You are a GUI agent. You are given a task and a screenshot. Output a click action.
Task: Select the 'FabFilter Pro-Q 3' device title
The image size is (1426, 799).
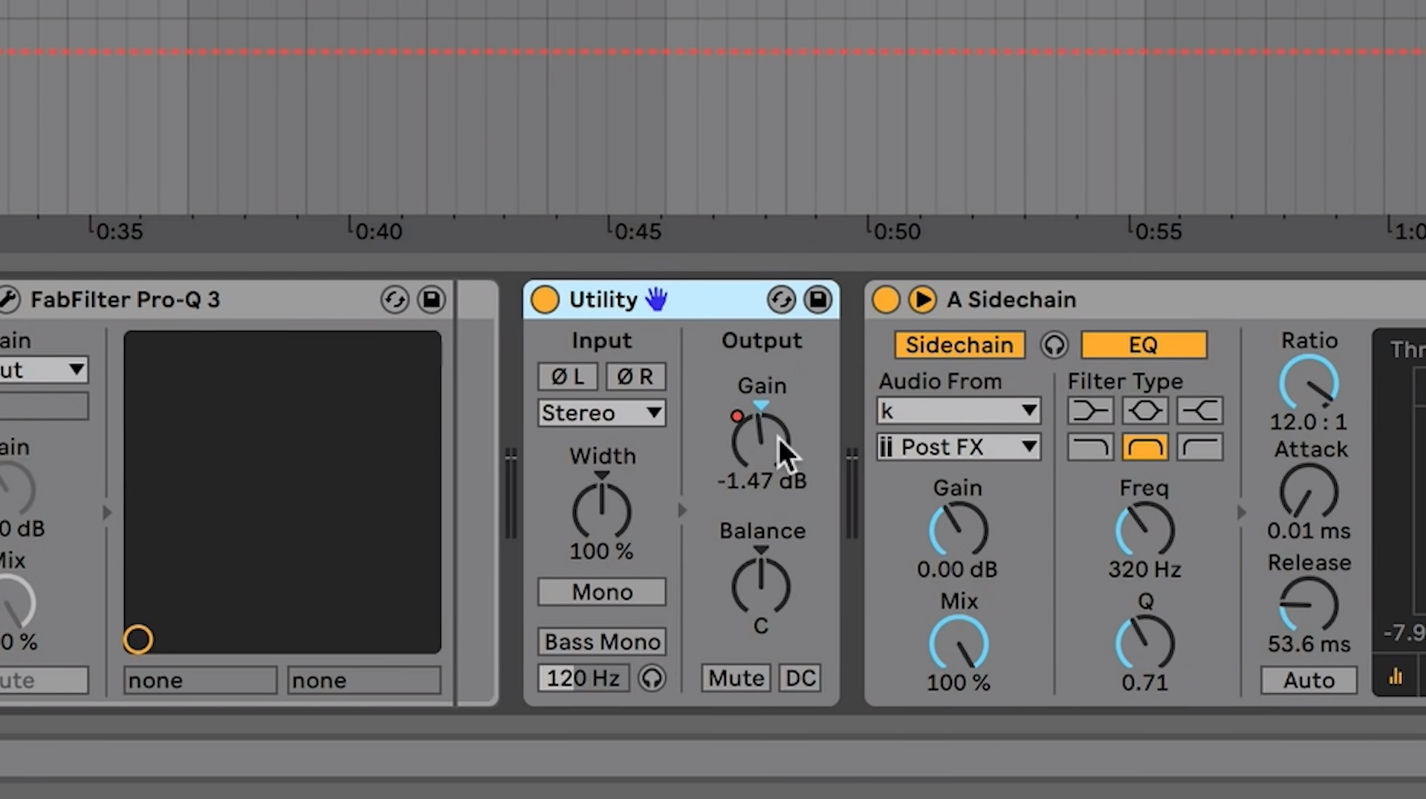coord(125,300)
